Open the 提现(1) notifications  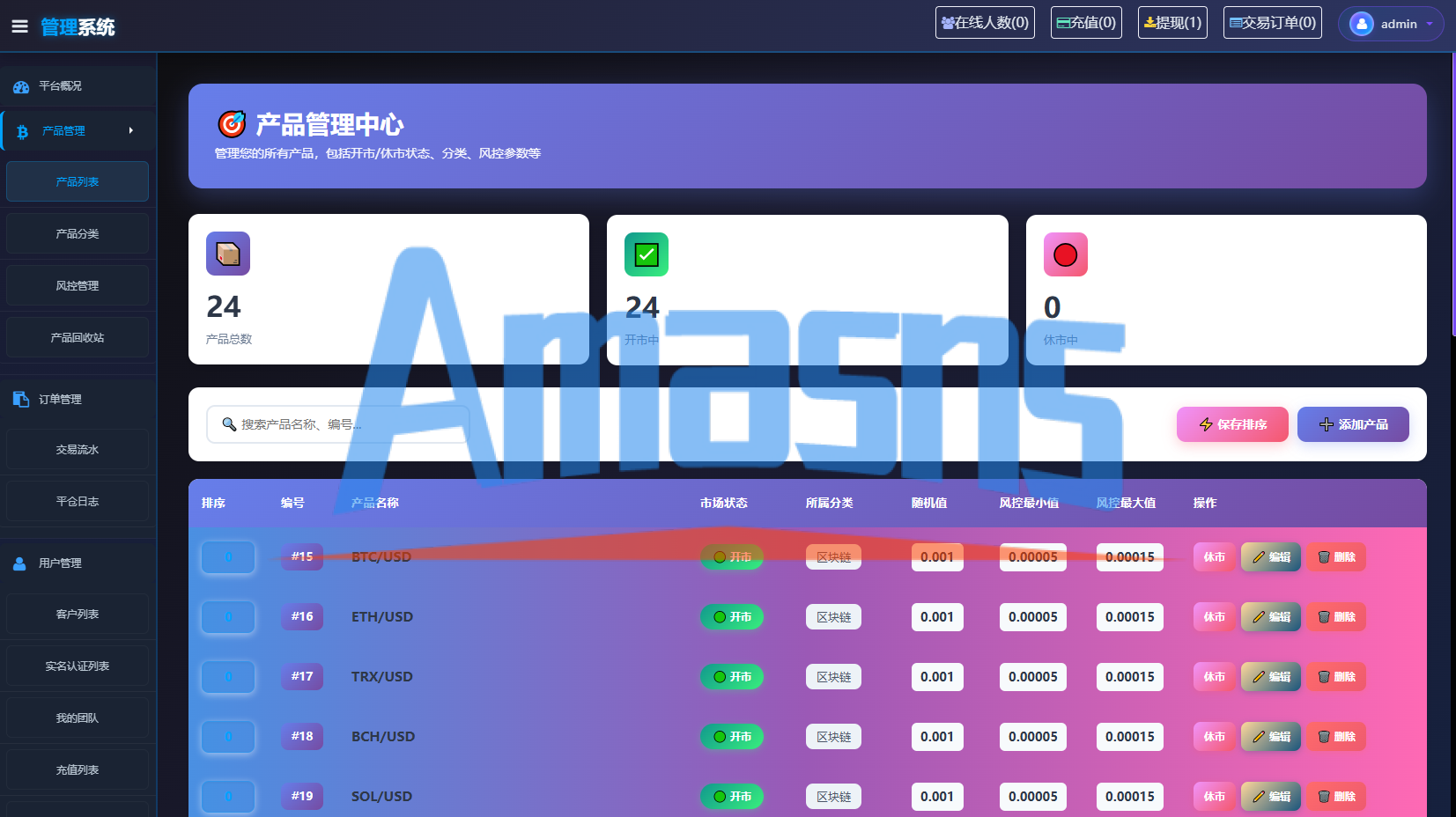(1172, 23)
